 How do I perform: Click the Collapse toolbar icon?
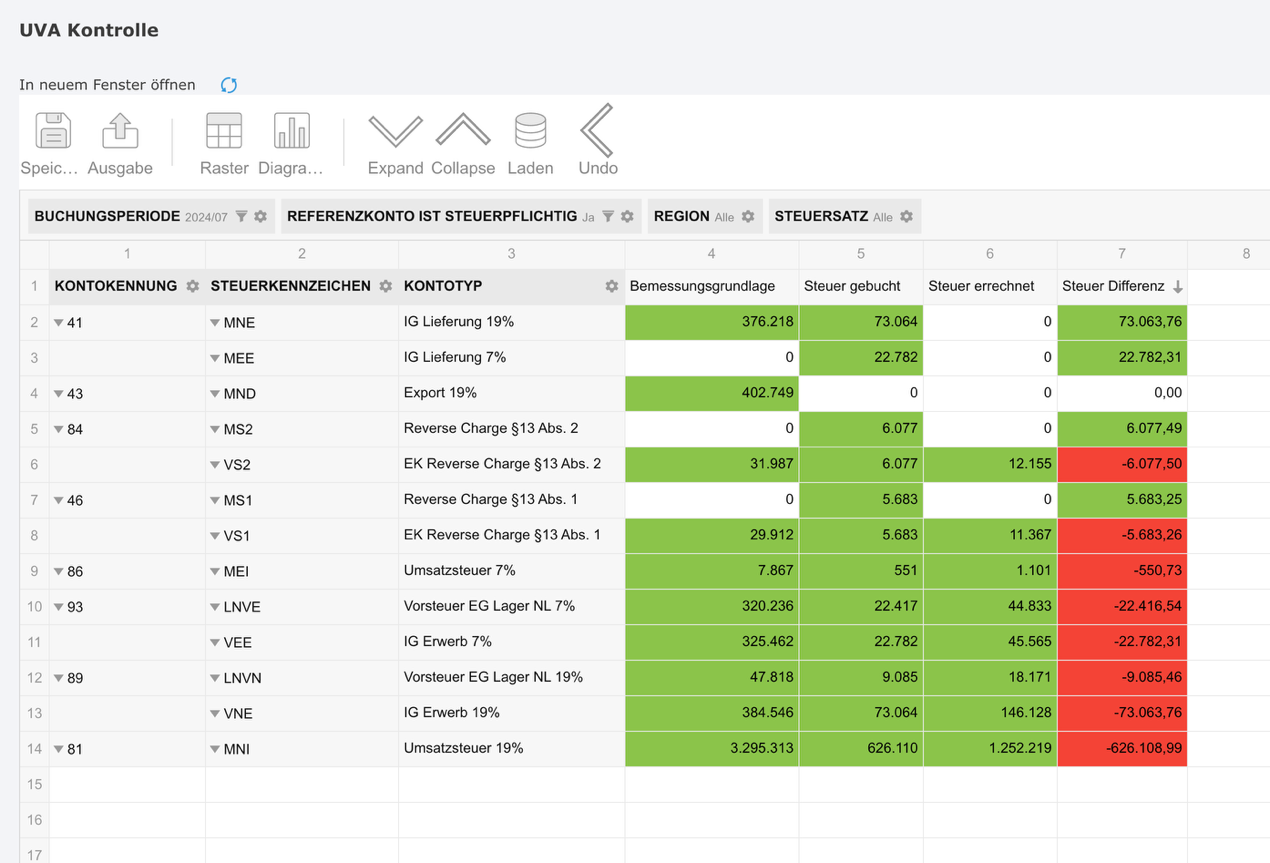point(463,132)
